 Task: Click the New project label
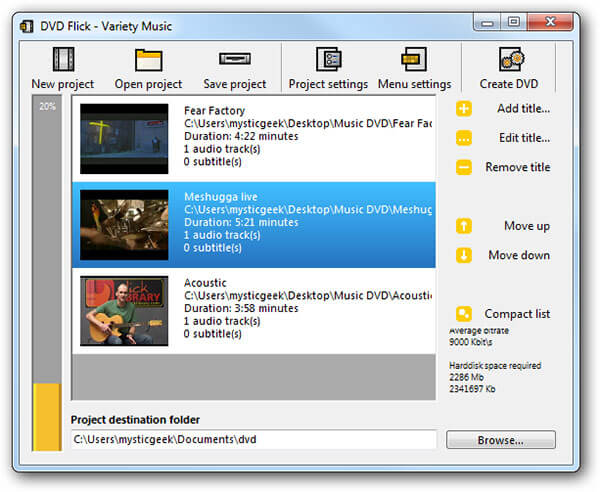(x=63, y=84)
